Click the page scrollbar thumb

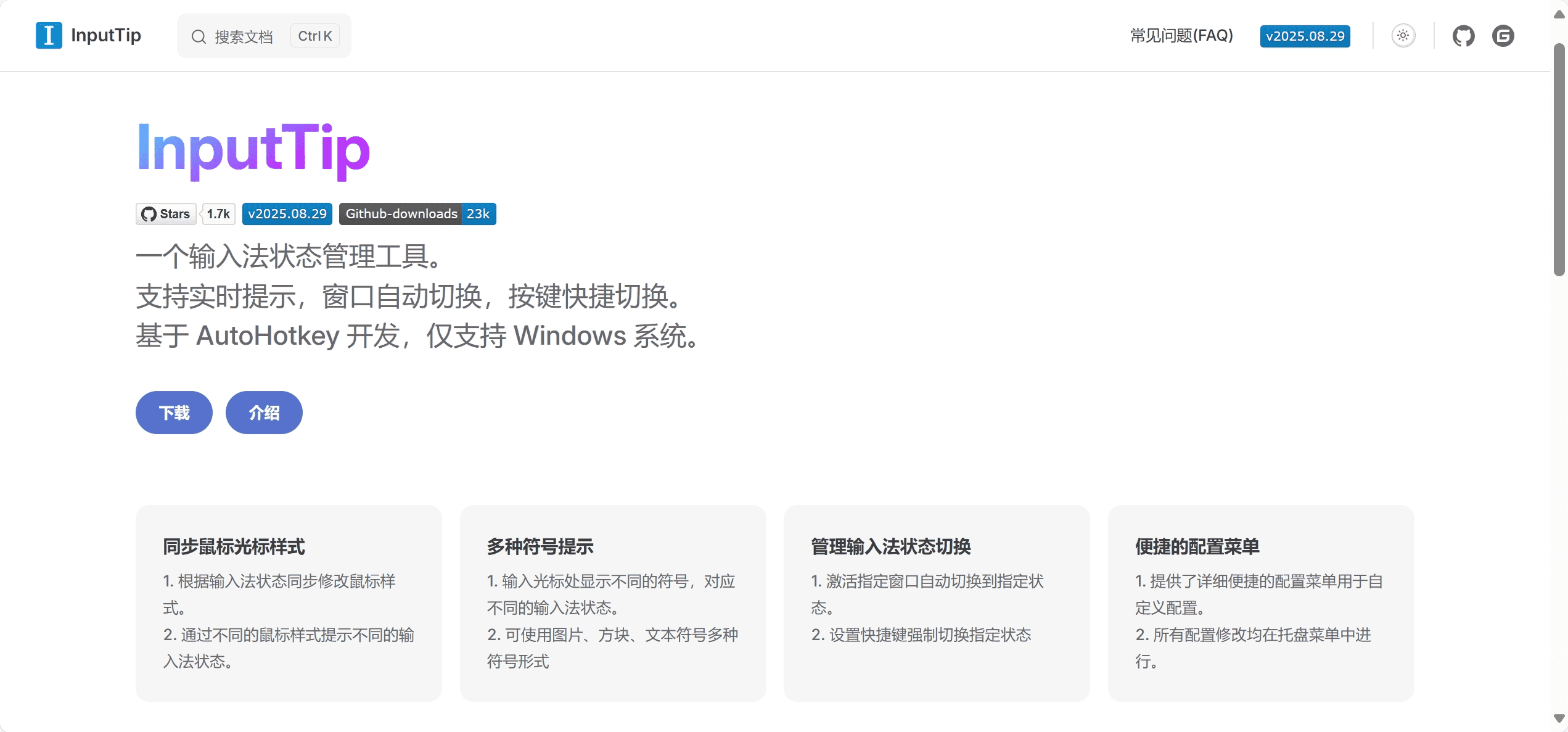point(1559,159)
